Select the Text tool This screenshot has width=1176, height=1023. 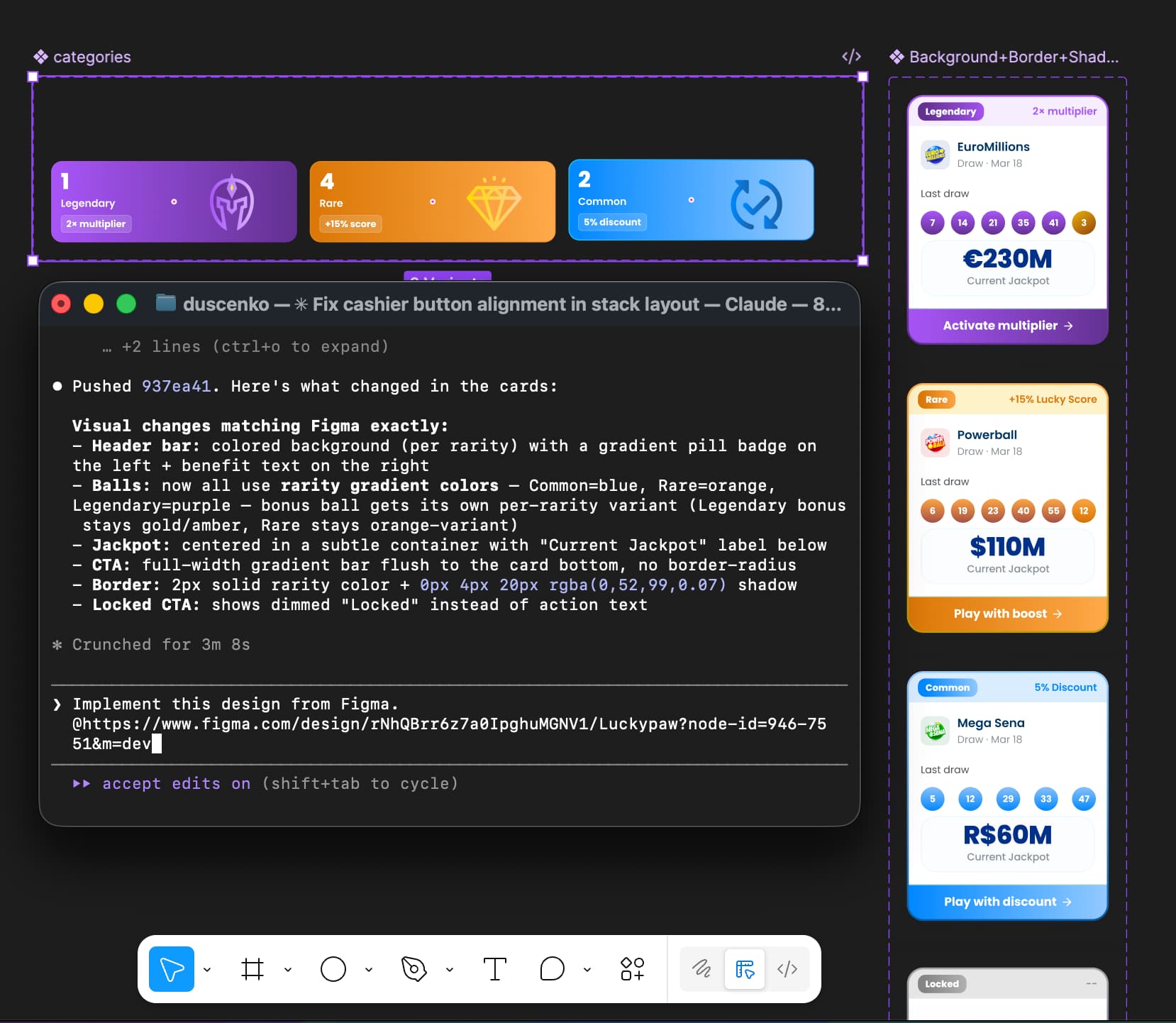click(x=495, y=969)
